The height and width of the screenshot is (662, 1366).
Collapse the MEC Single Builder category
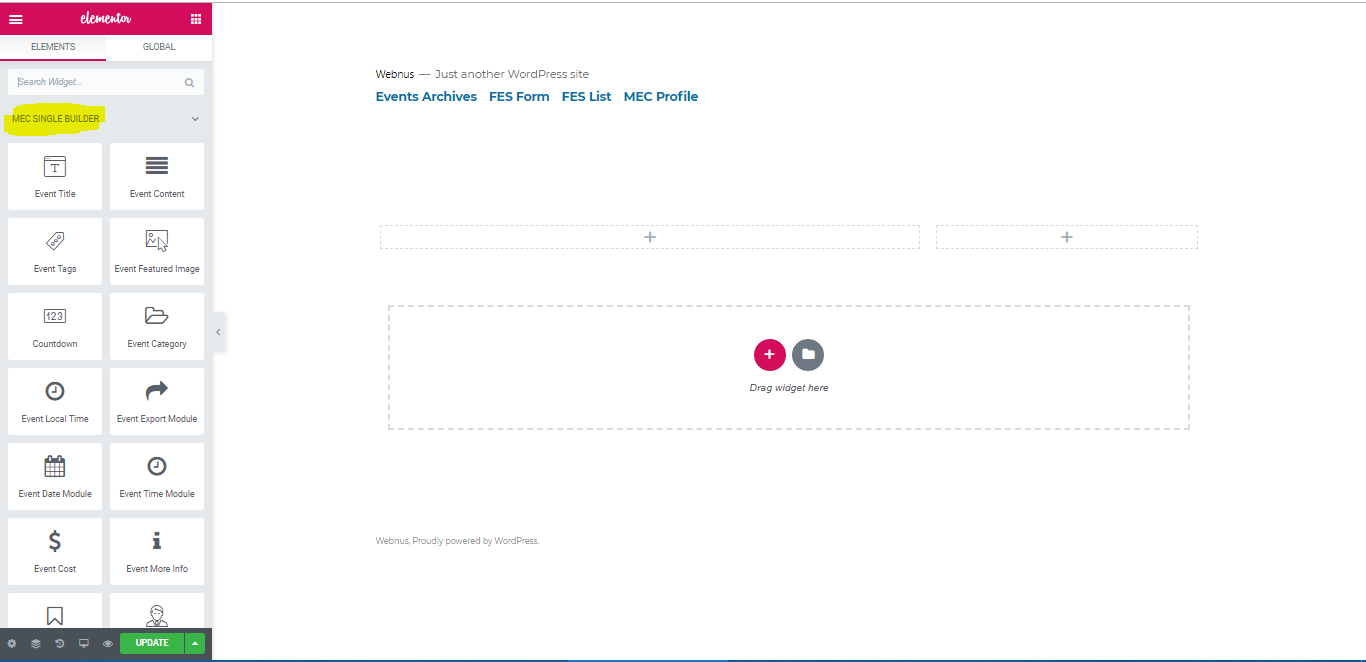[195, 119]
